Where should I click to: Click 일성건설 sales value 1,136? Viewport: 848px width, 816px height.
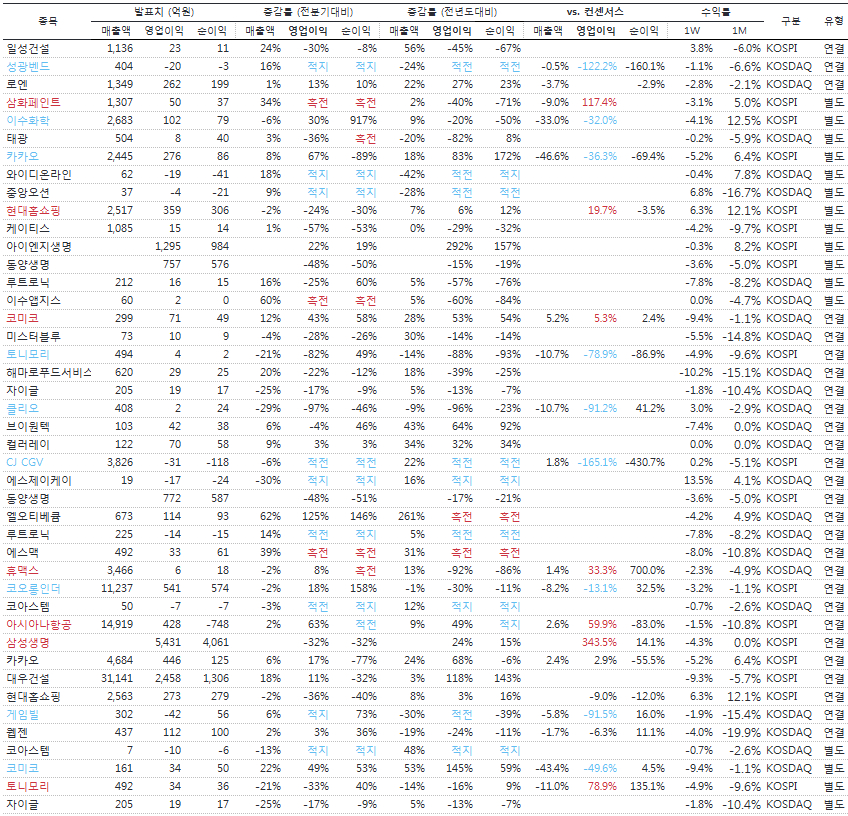(x=120, y=49)
